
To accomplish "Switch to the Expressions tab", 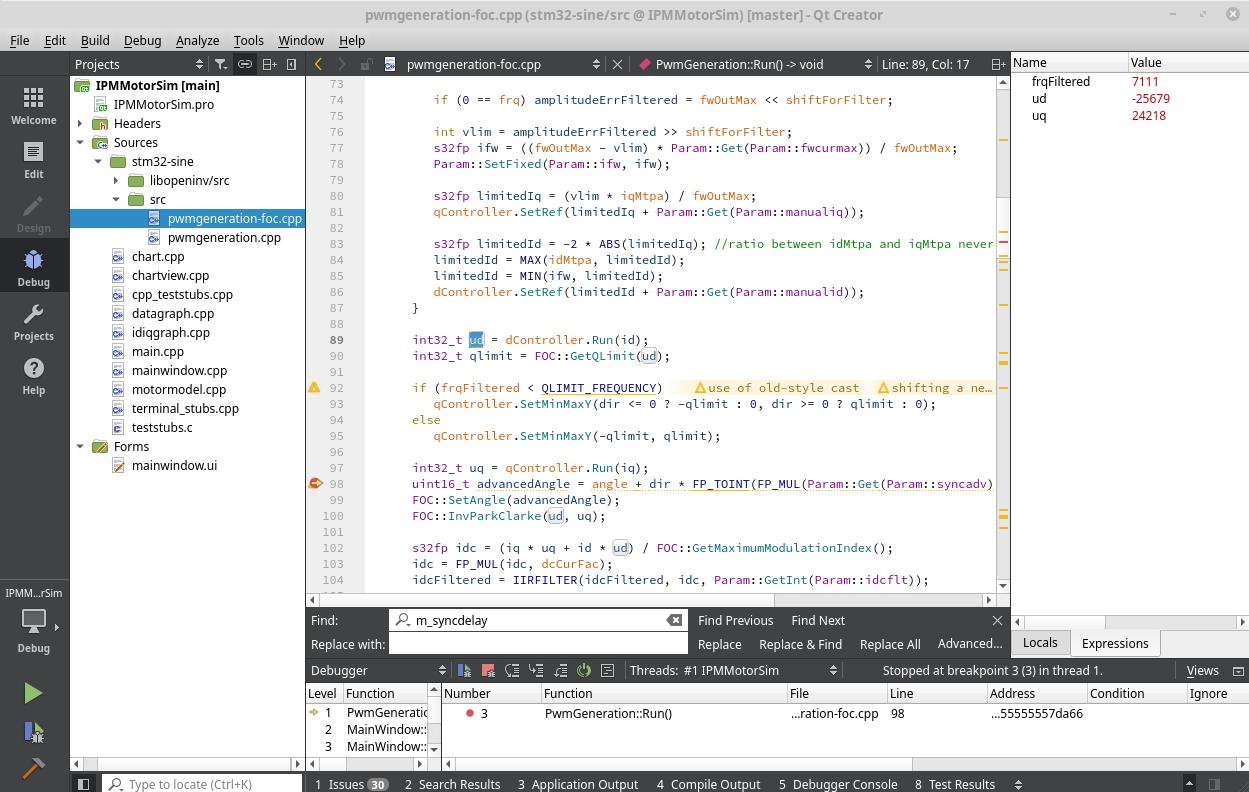I will click(x=1114, y=643).
